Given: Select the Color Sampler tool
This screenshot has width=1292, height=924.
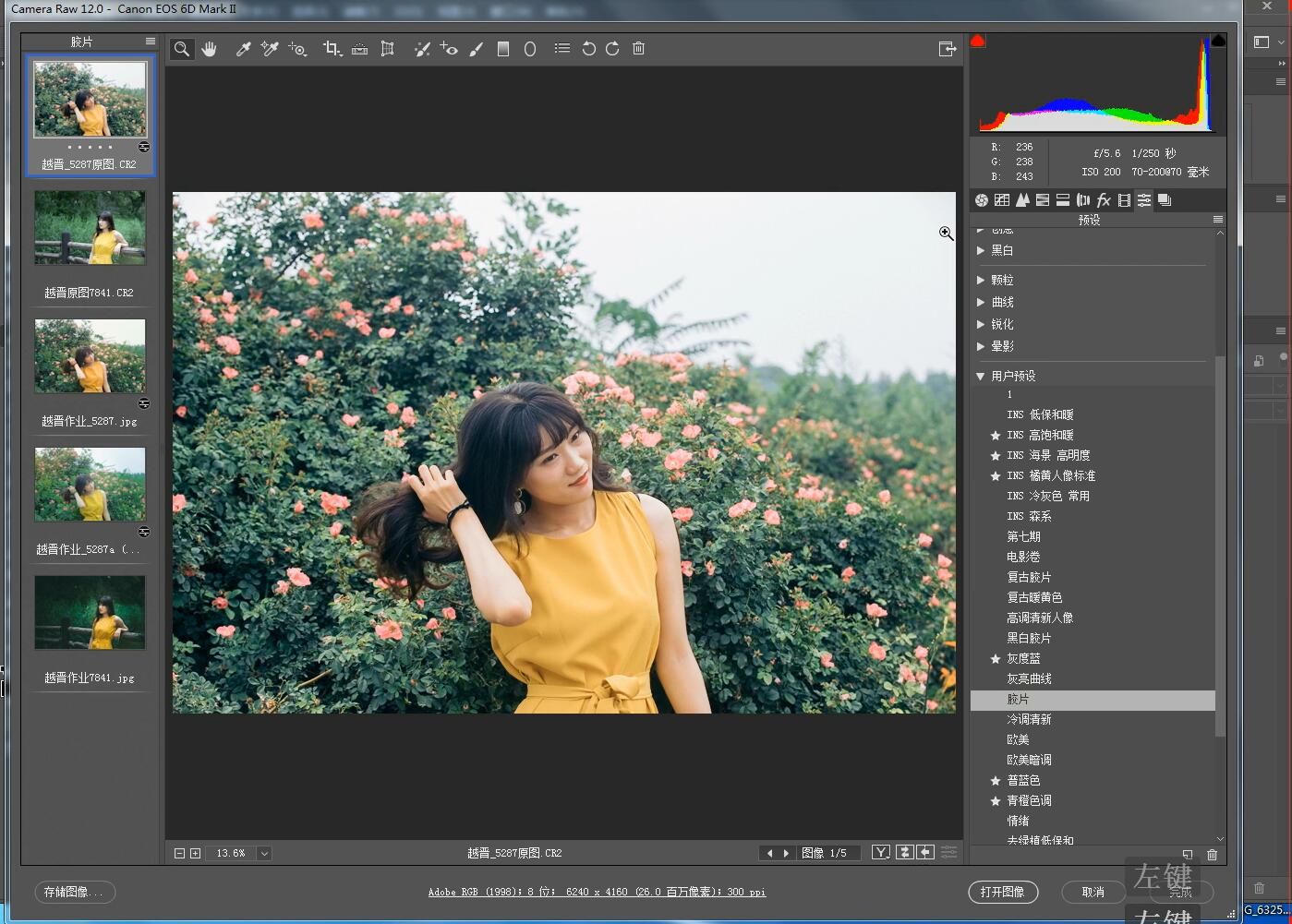Looking at the screenshot, I should click(270, 49).
